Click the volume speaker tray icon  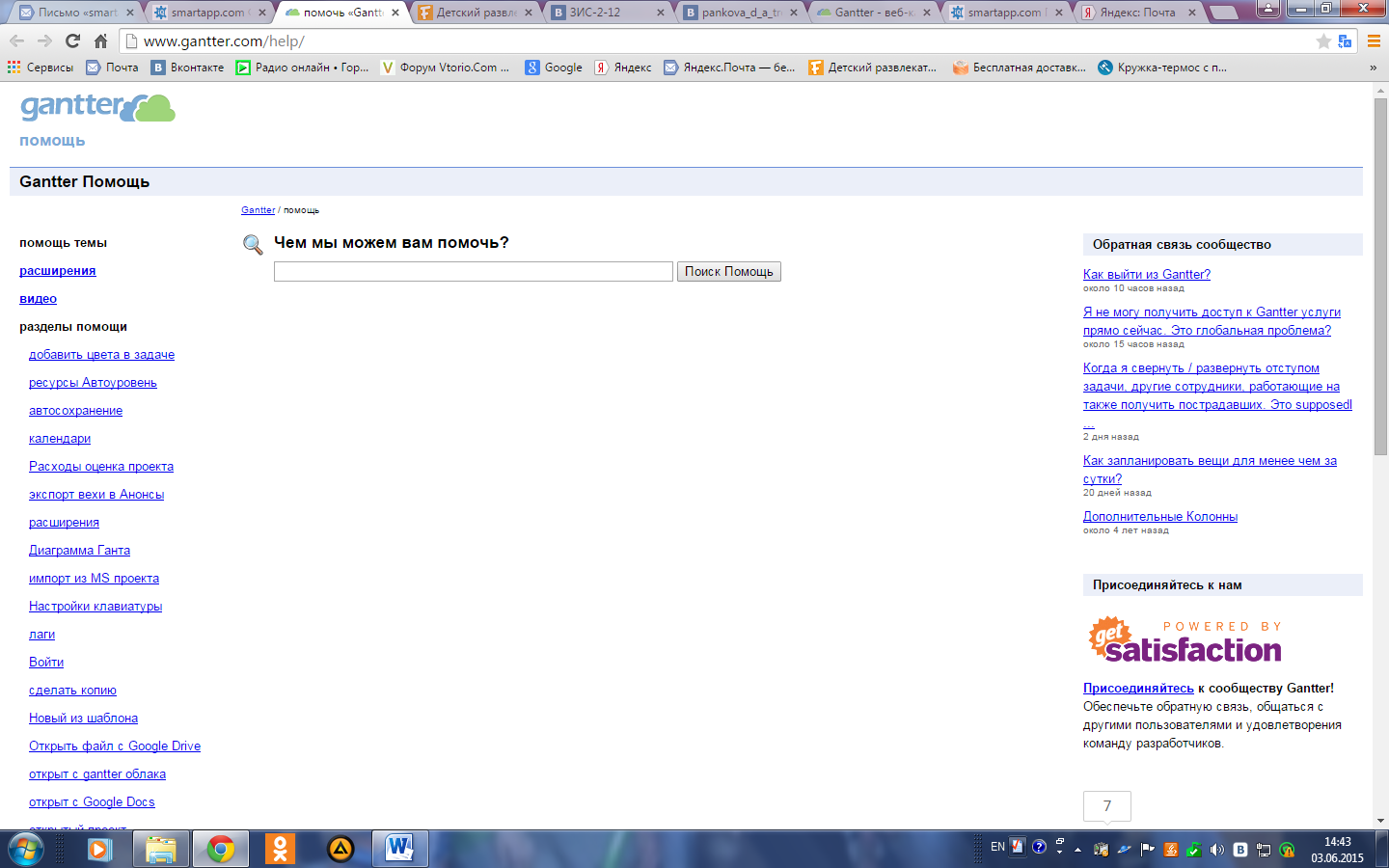pos(1217,850)
